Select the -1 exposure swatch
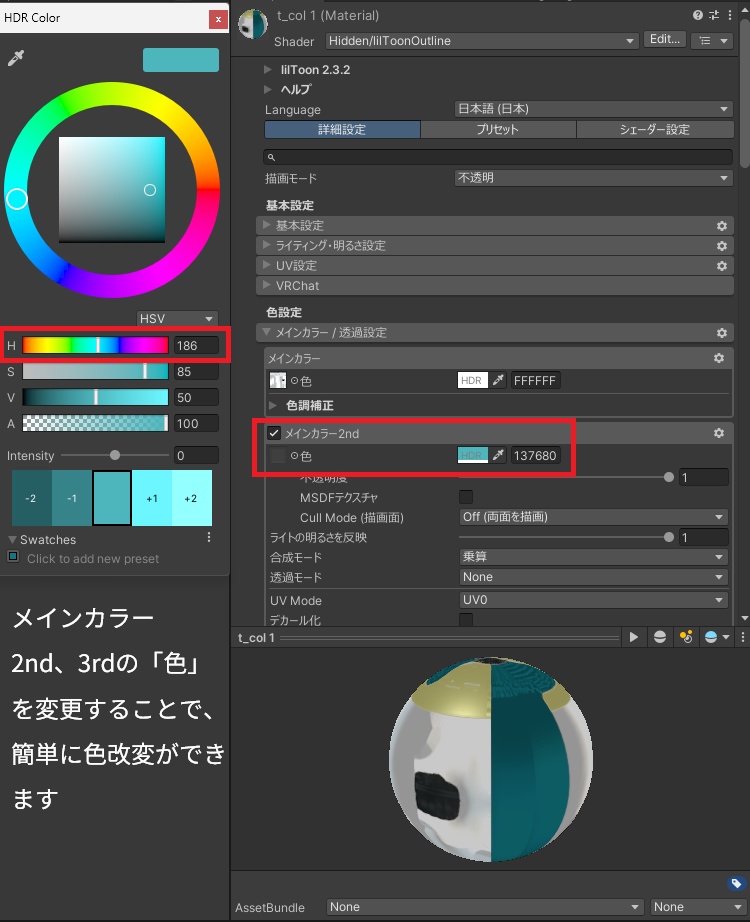Screen dimensions: 750x922 click(x=72, y=498)
